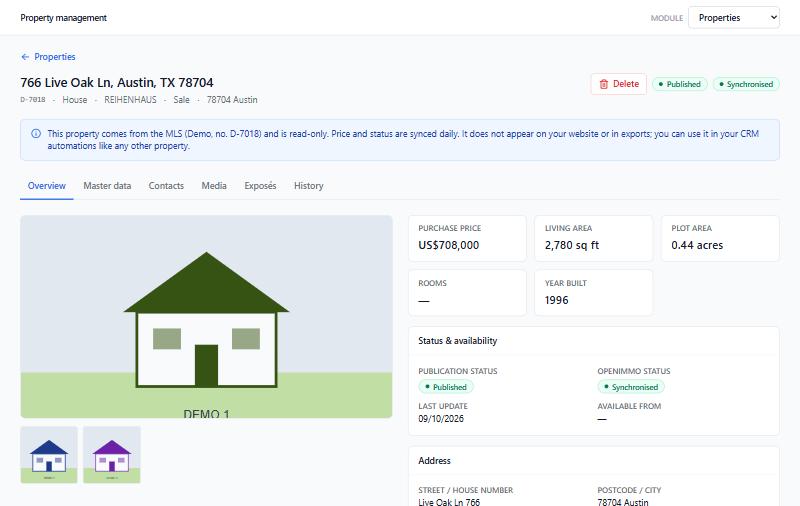This screenshot has width=800, height=506.
Task: Click the Published badge under Publication Status
Action: tap(446, 387)
